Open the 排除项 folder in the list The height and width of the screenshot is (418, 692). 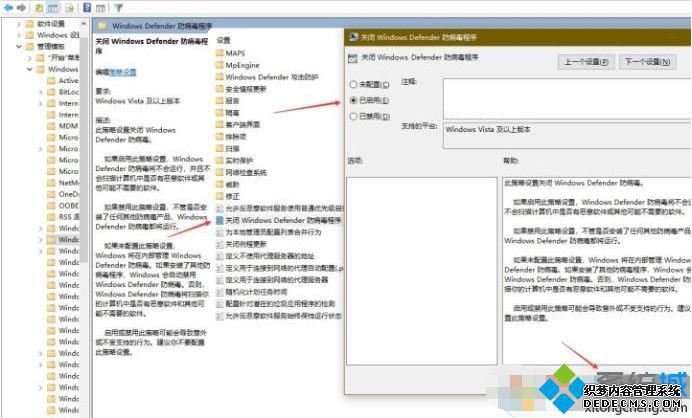coord(231,137)
